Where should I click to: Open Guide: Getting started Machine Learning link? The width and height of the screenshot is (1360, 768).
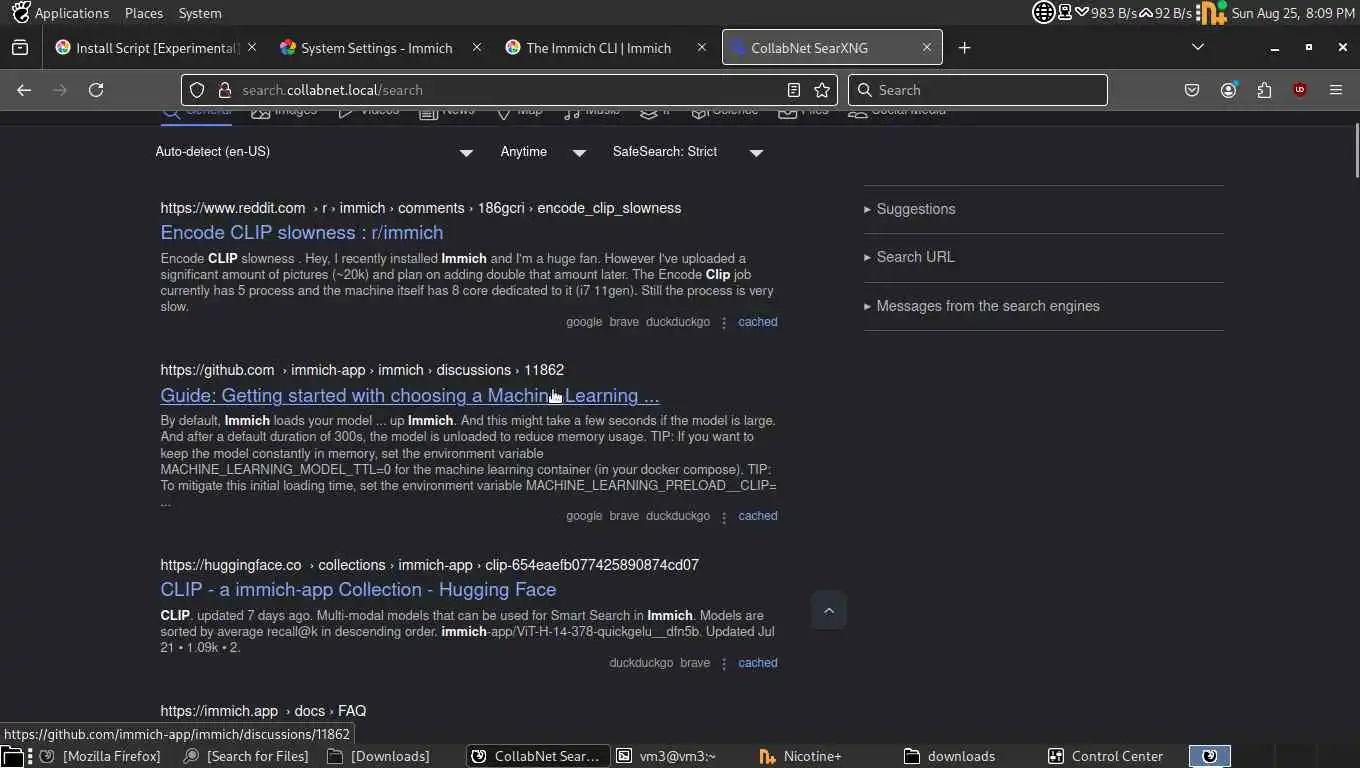pyautogui.click(x=410, y=396)
